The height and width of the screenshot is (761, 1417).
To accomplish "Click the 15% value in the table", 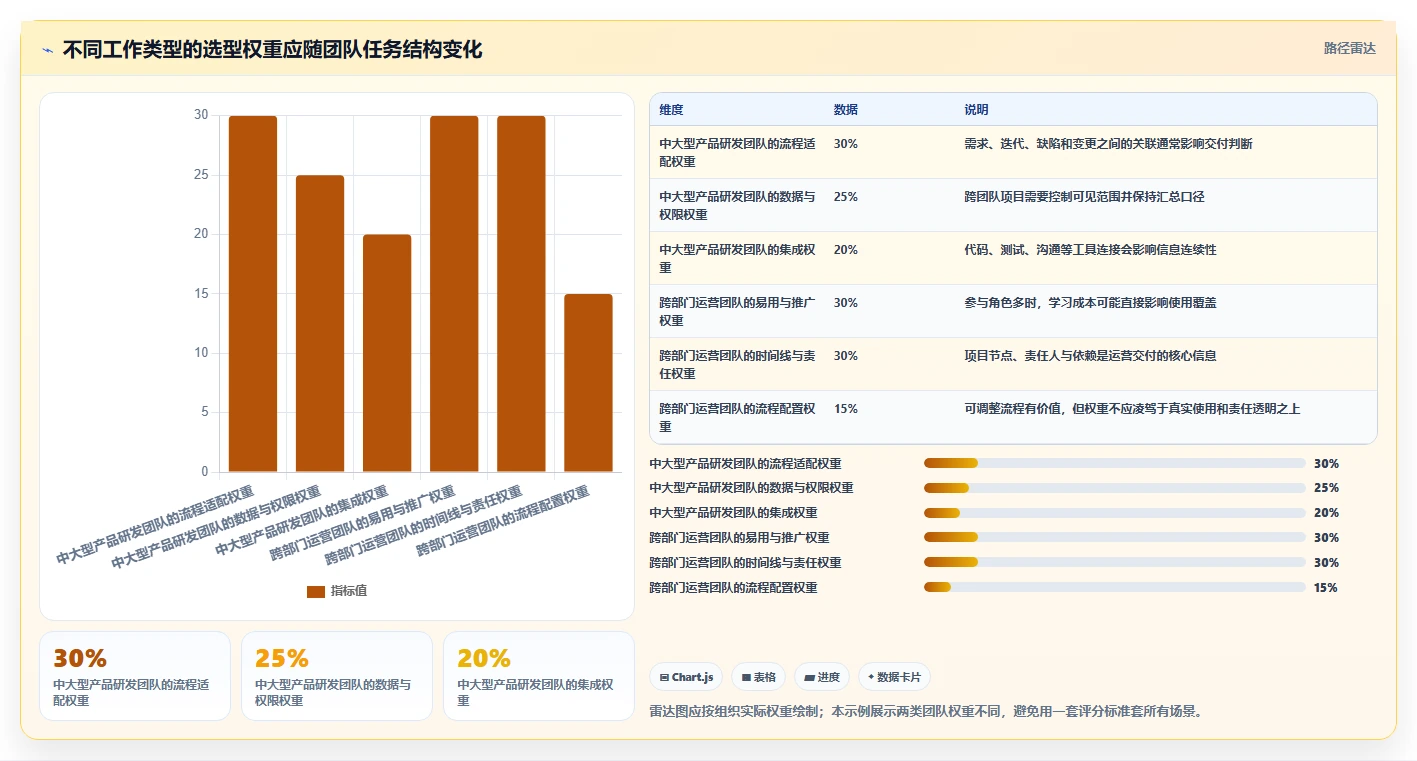I will tap(846, 409).
